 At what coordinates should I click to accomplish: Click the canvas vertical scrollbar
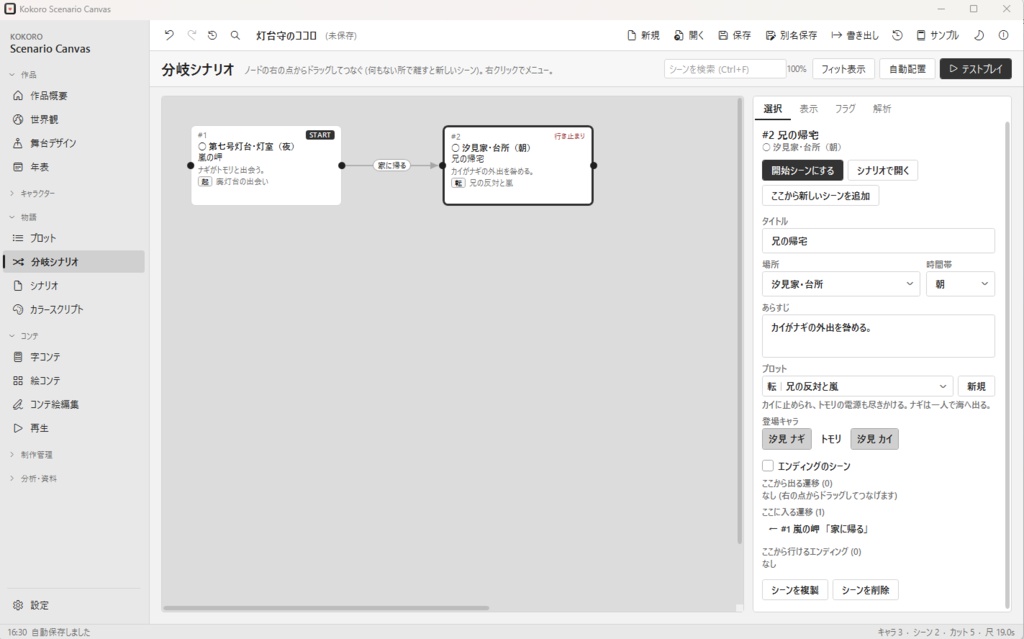[x=740, y=321]
